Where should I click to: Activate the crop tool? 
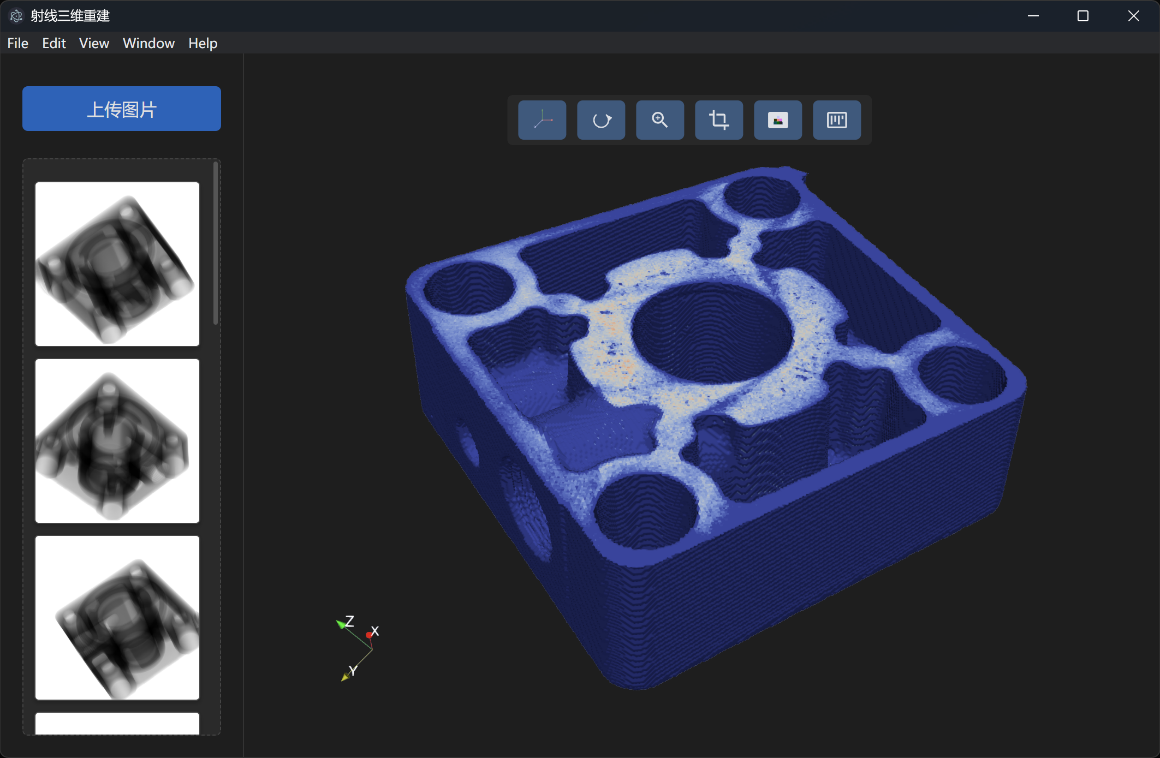pos(719,120)
